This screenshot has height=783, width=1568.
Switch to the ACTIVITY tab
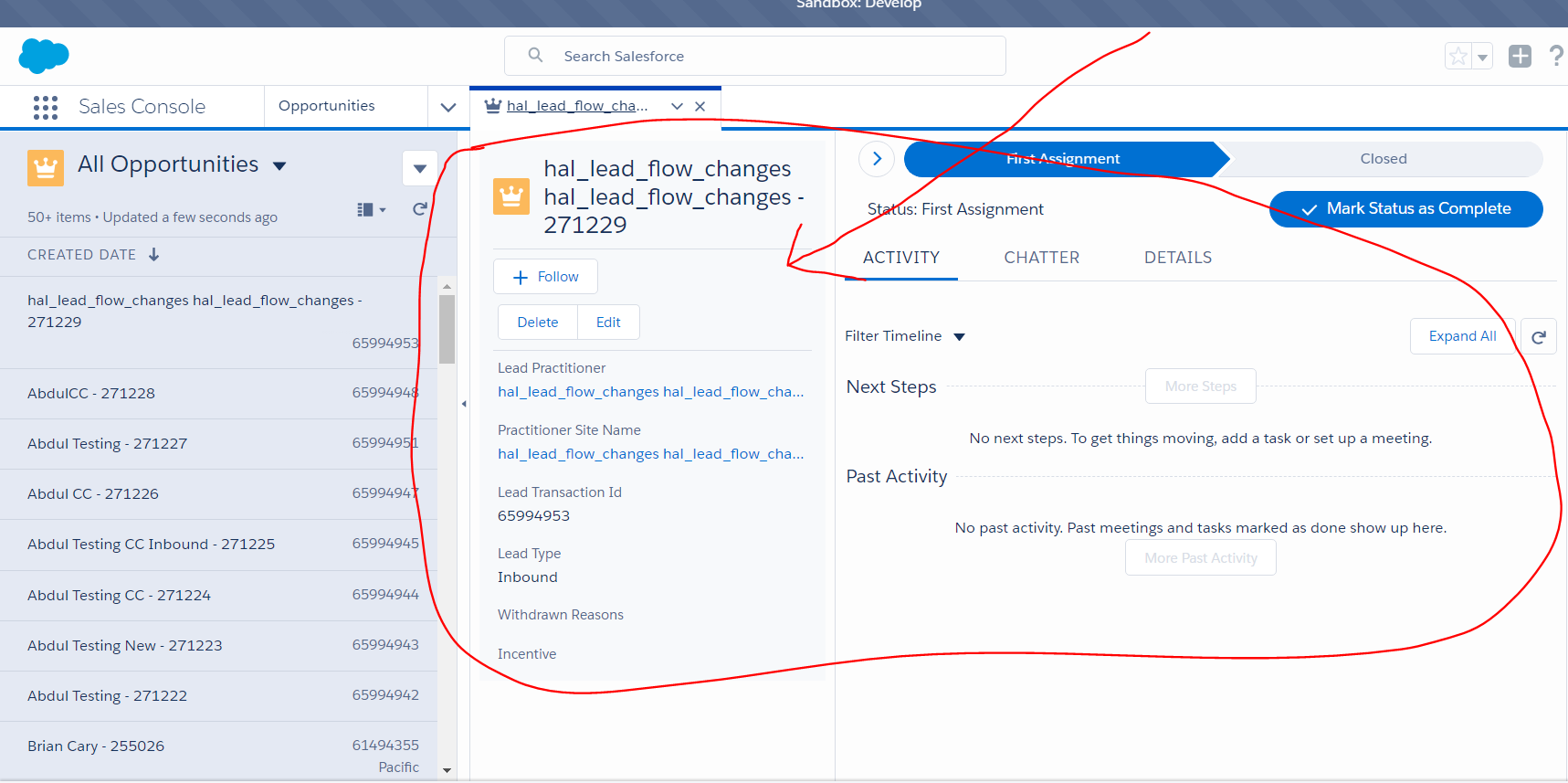pos(901,258)
